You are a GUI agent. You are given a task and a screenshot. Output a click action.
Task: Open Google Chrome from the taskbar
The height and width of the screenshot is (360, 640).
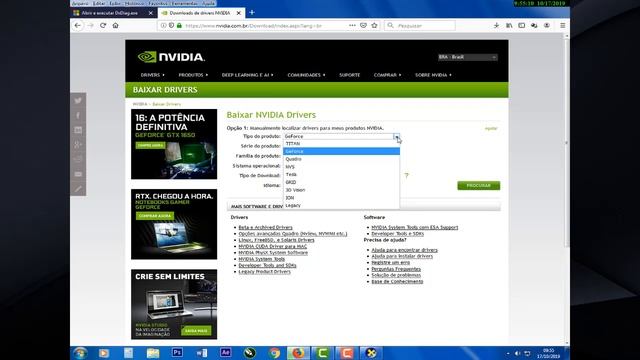[x=274, y=353]
